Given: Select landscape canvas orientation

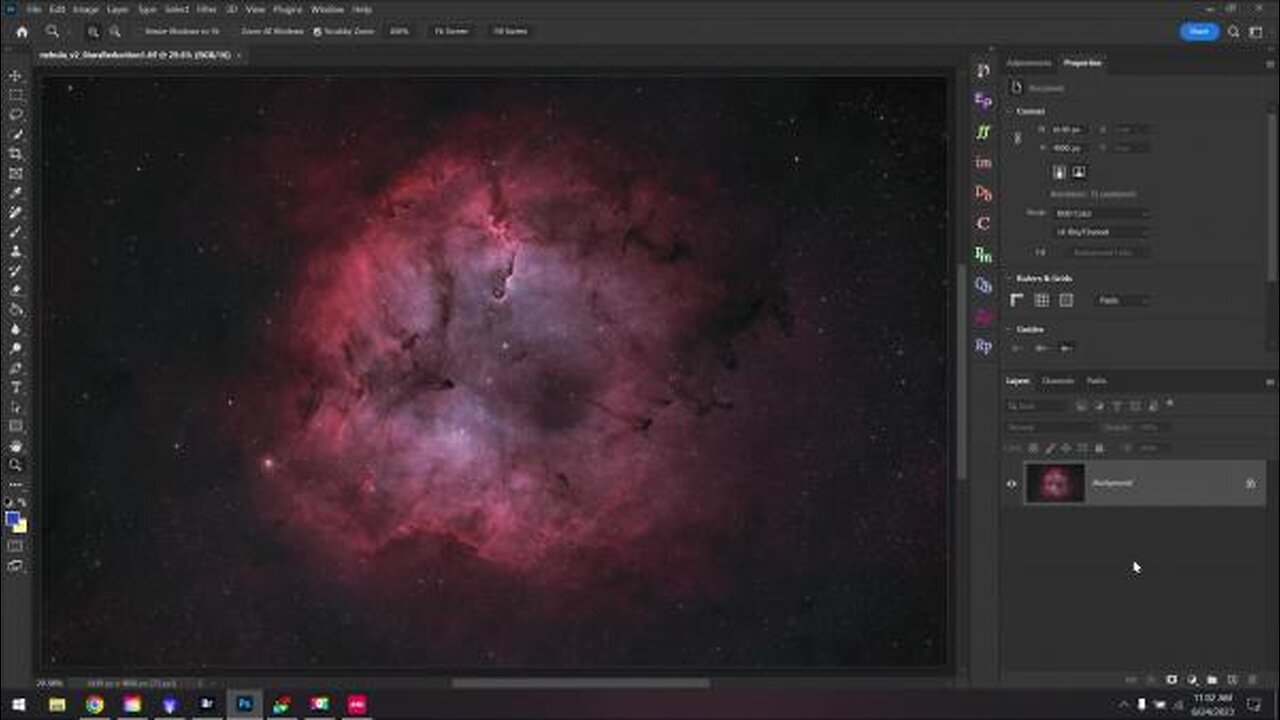Looking at the screenshot, I should click(1079, 172).
